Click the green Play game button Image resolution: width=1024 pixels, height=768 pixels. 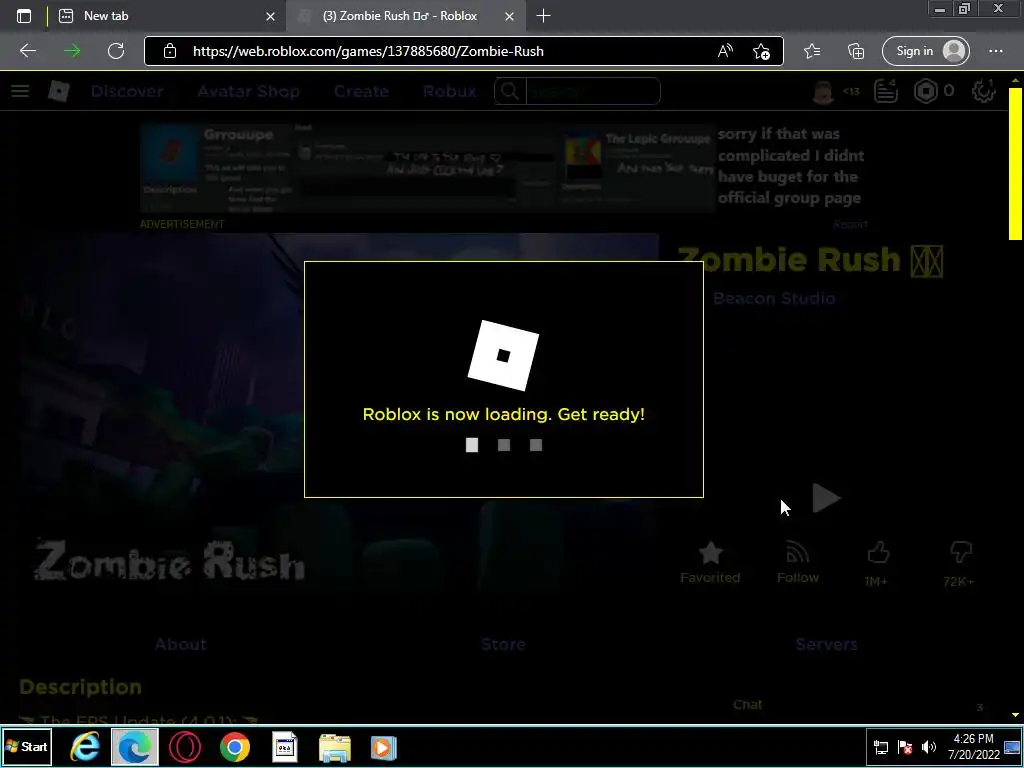point(826,498)
